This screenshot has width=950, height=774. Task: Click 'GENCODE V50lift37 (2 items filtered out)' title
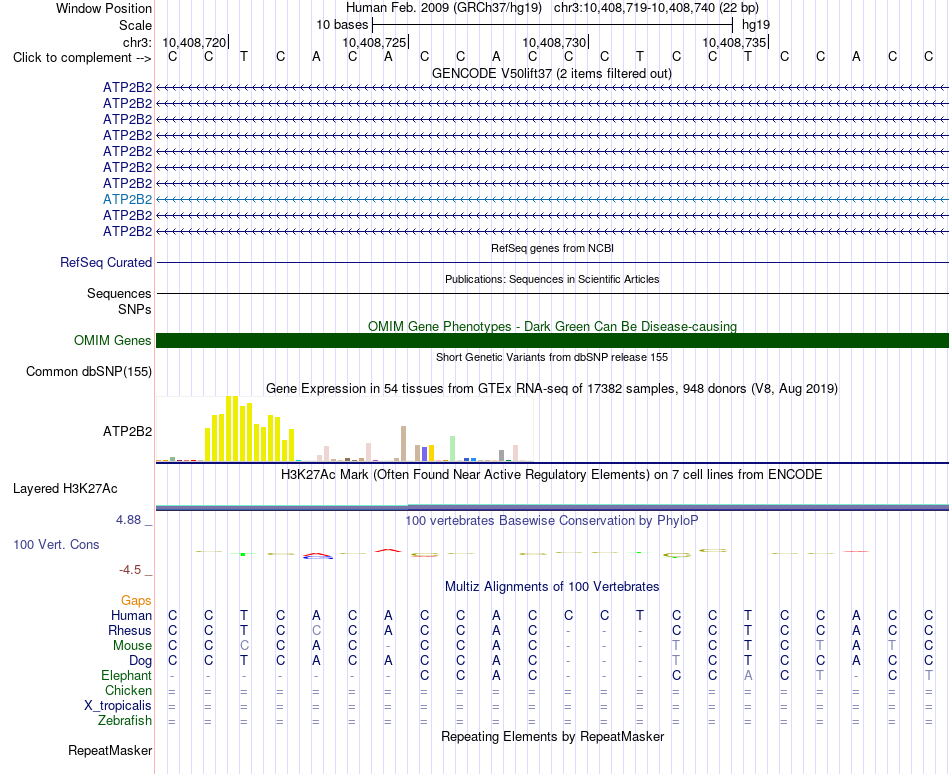point(551,73)
